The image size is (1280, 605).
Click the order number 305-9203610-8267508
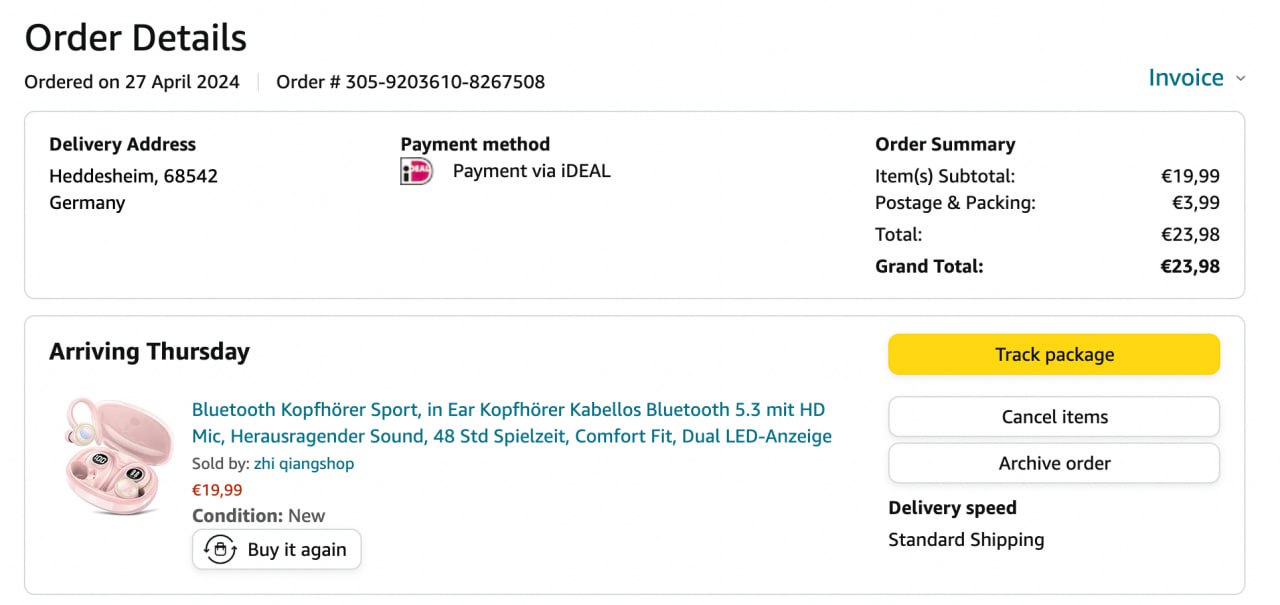click(x=445, y=82)
